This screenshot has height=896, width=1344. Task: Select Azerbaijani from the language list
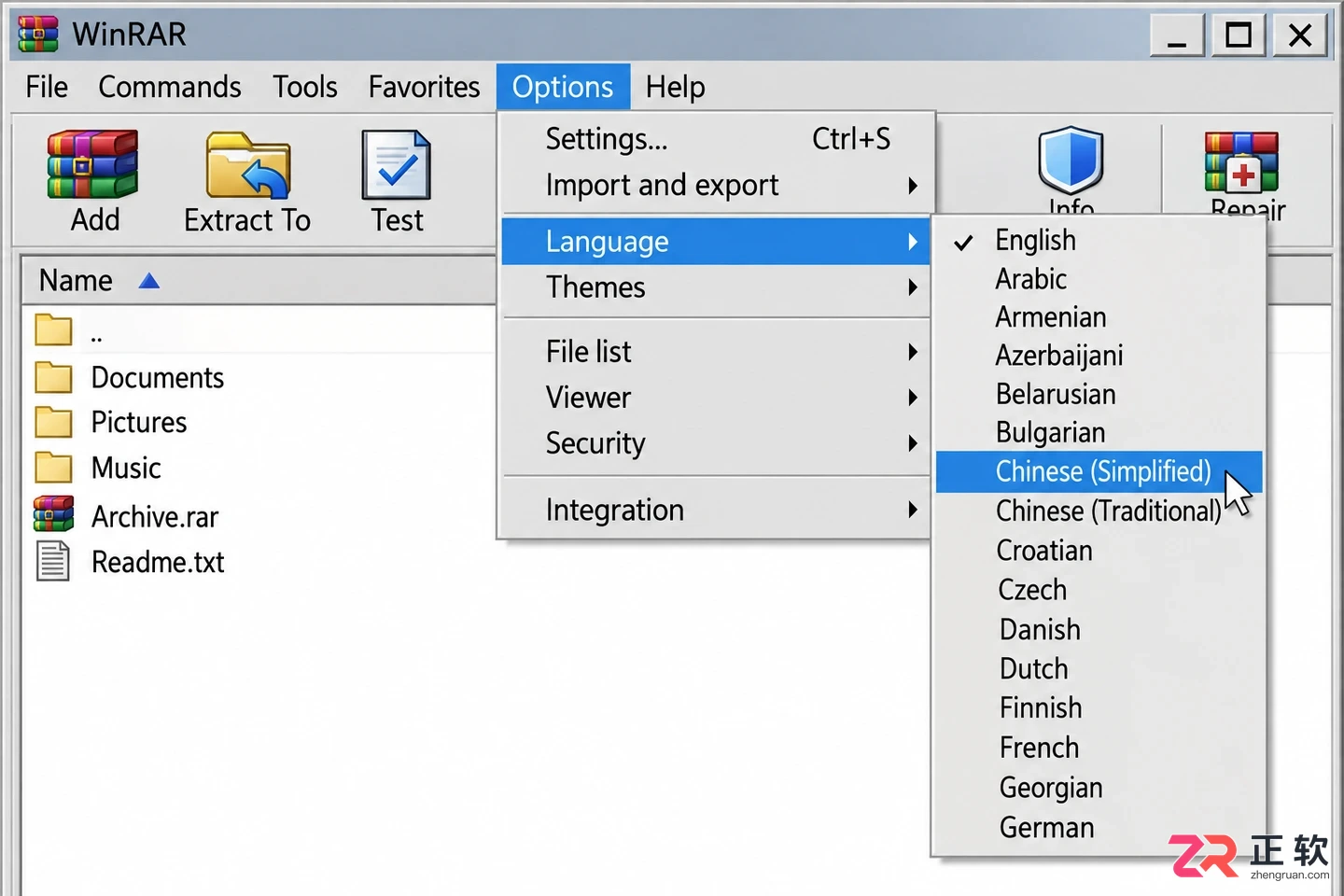1099,356
